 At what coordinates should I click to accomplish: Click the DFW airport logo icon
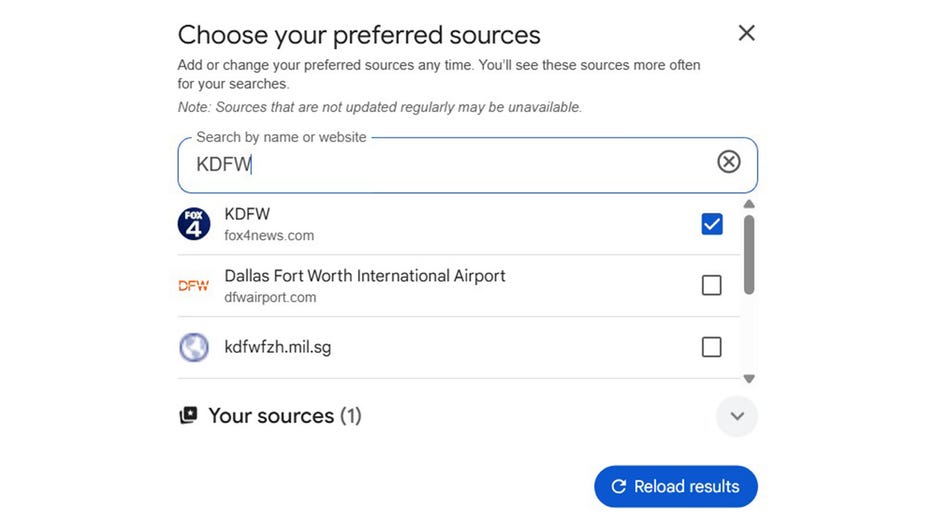194,286
